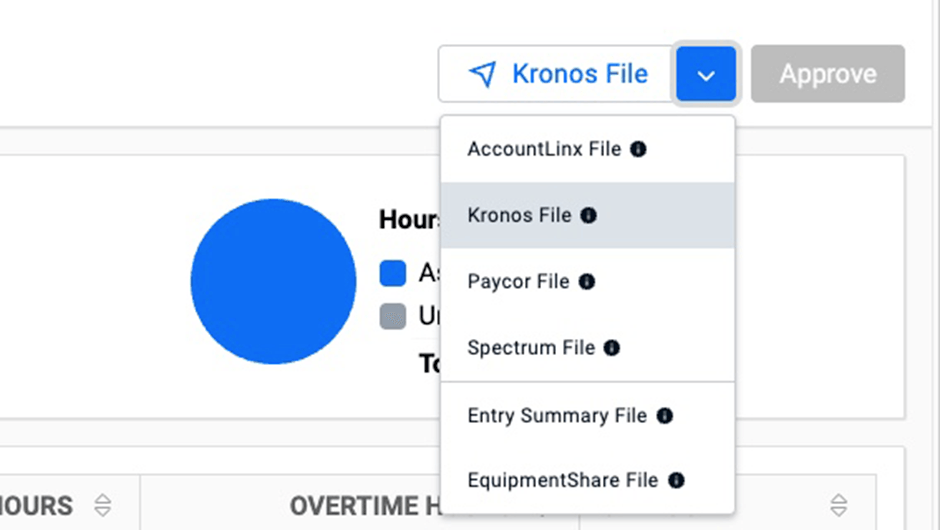Viewport: 940px width, 530px height.
Task: Click the Kronos File export button
Action: click(557, 74)
